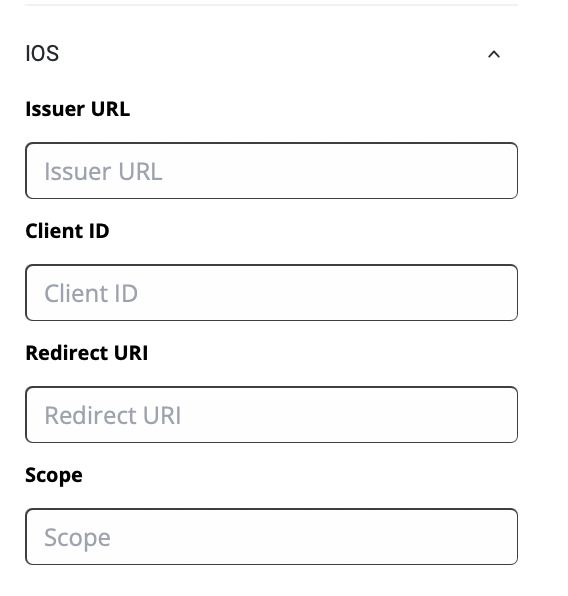This screenshot has width=568, height=596.
Task: Select the gray Scope placeholder text
Action: tap(77, 538)
